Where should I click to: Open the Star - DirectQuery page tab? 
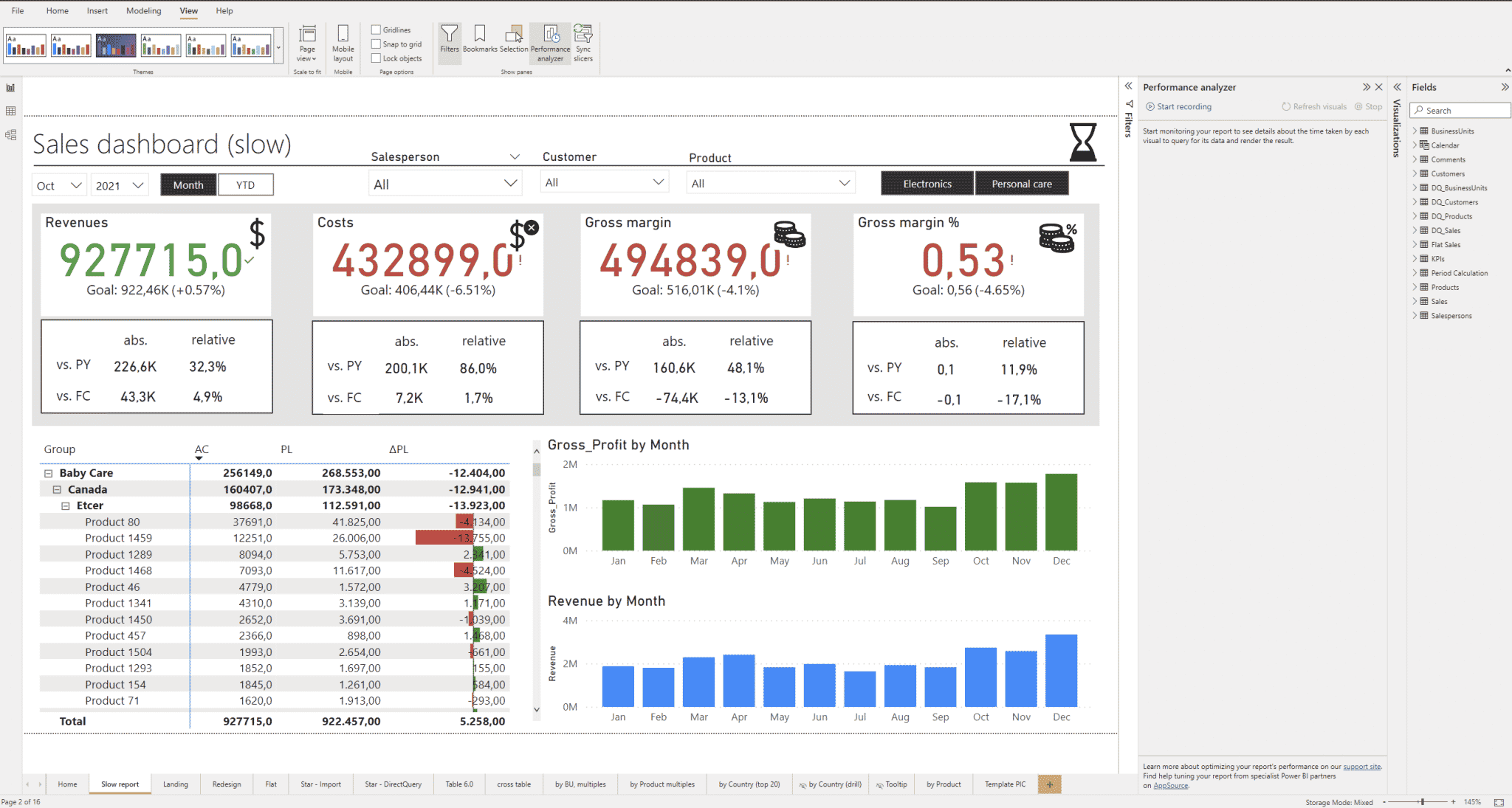(x=394, y=784)
